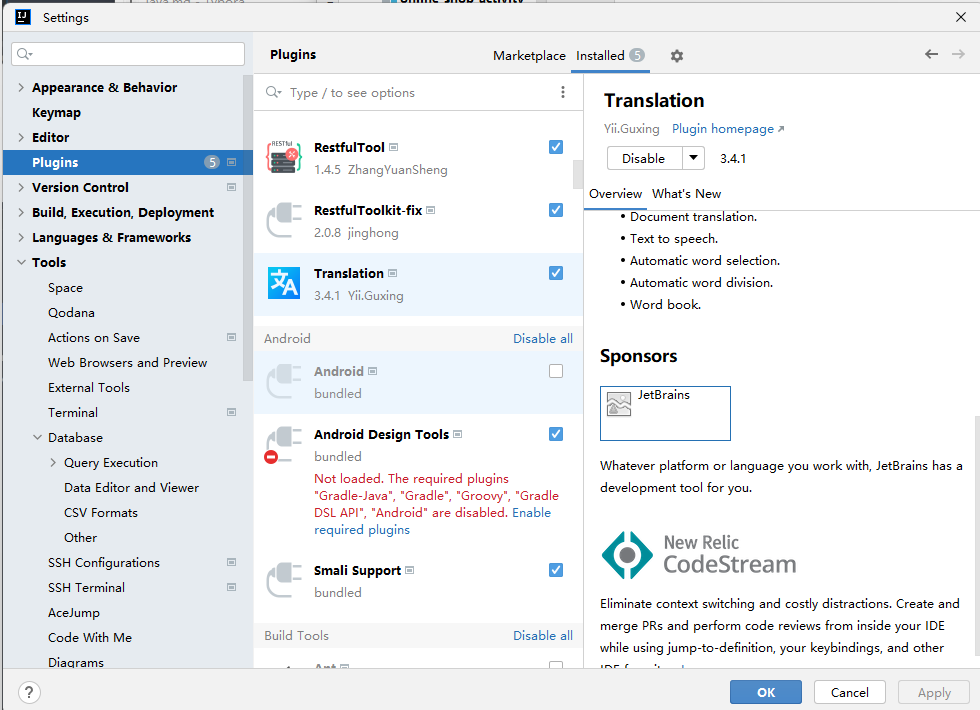The height and width of the screenshot is (710, 980).
Task: Click project-level icon beside Actions on Save
Action: (x=231, y=338)
